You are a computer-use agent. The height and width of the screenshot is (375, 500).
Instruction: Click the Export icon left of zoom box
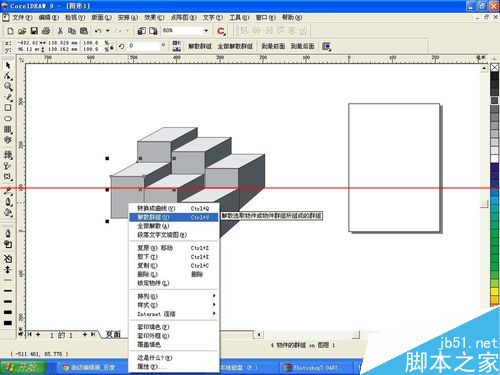pyautogui.click(x=153, y=31)
